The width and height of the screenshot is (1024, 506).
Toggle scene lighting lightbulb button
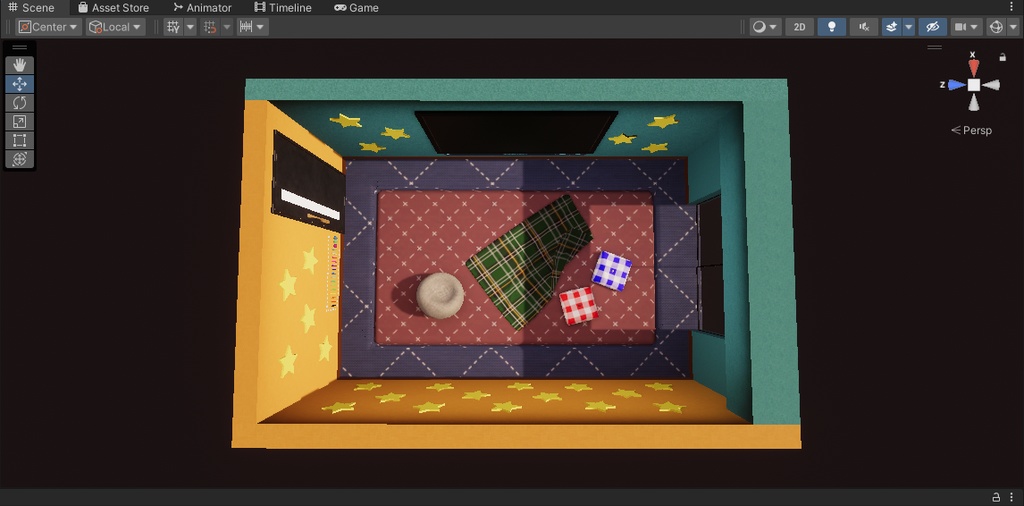coord(831,27)
